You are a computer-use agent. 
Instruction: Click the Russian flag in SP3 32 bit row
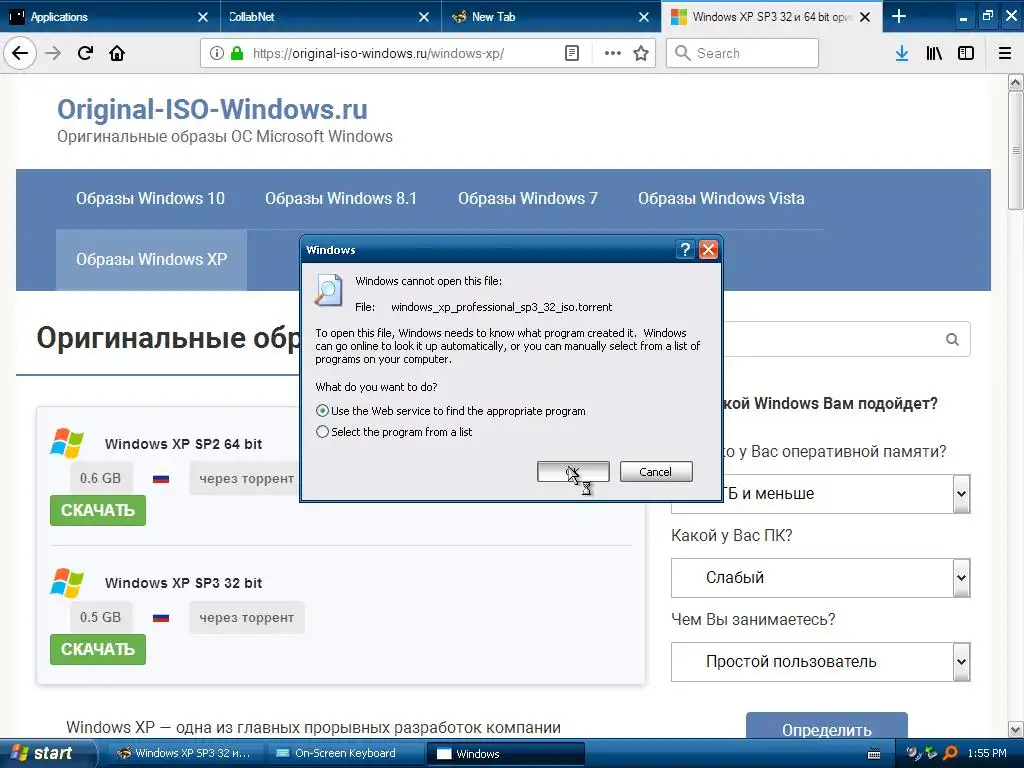point(161,618)
